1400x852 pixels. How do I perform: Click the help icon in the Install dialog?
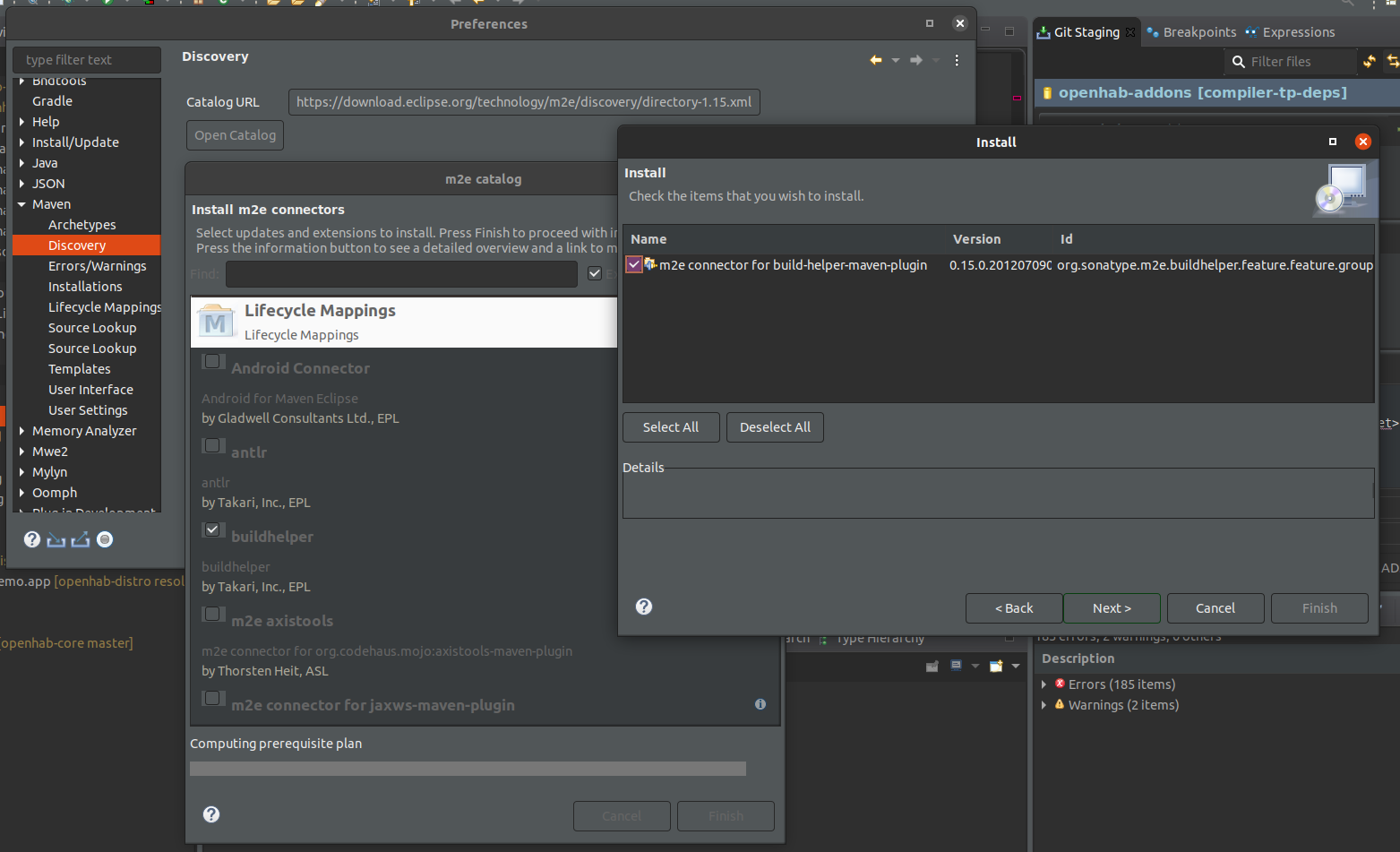(643, 607)
